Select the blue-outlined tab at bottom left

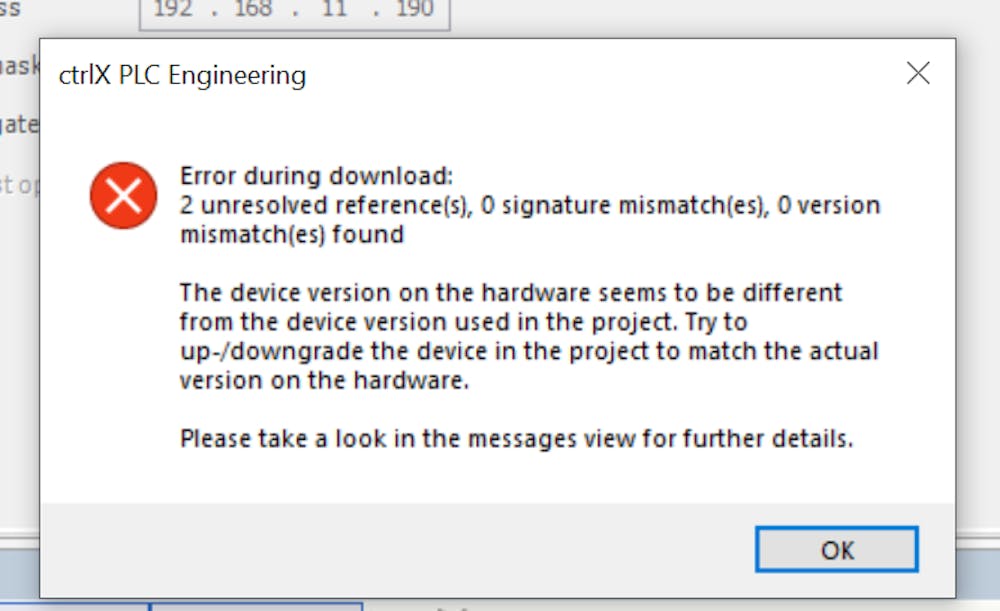click(255, 605)
